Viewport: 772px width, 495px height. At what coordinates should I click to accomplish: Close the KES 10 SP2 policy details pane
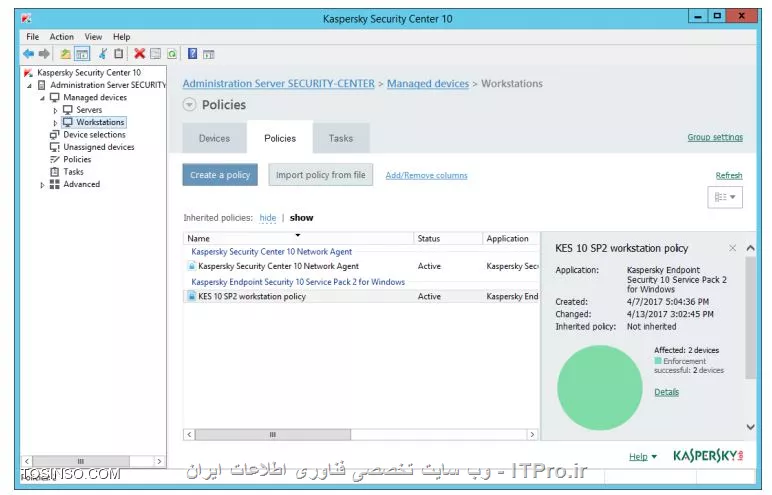[733, 248]
